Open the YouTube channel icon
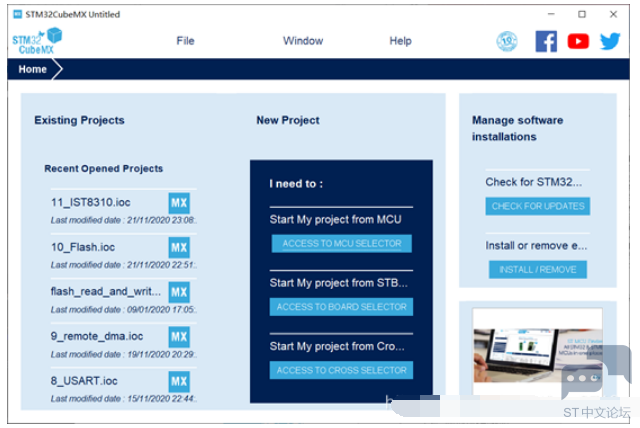 click(x=578, y=41)
